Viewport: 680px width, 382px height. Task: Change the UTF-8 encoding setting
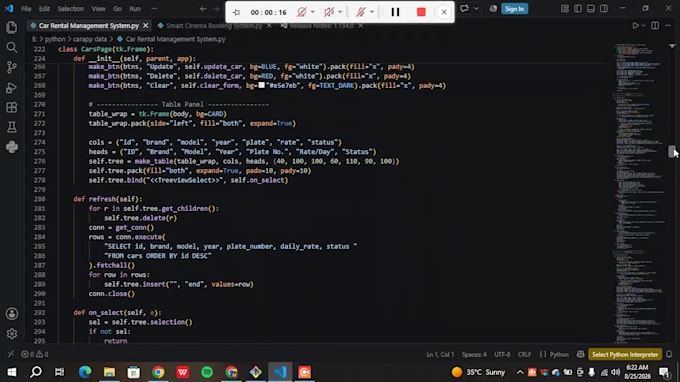pyautogui.click(x=502, y=354)
